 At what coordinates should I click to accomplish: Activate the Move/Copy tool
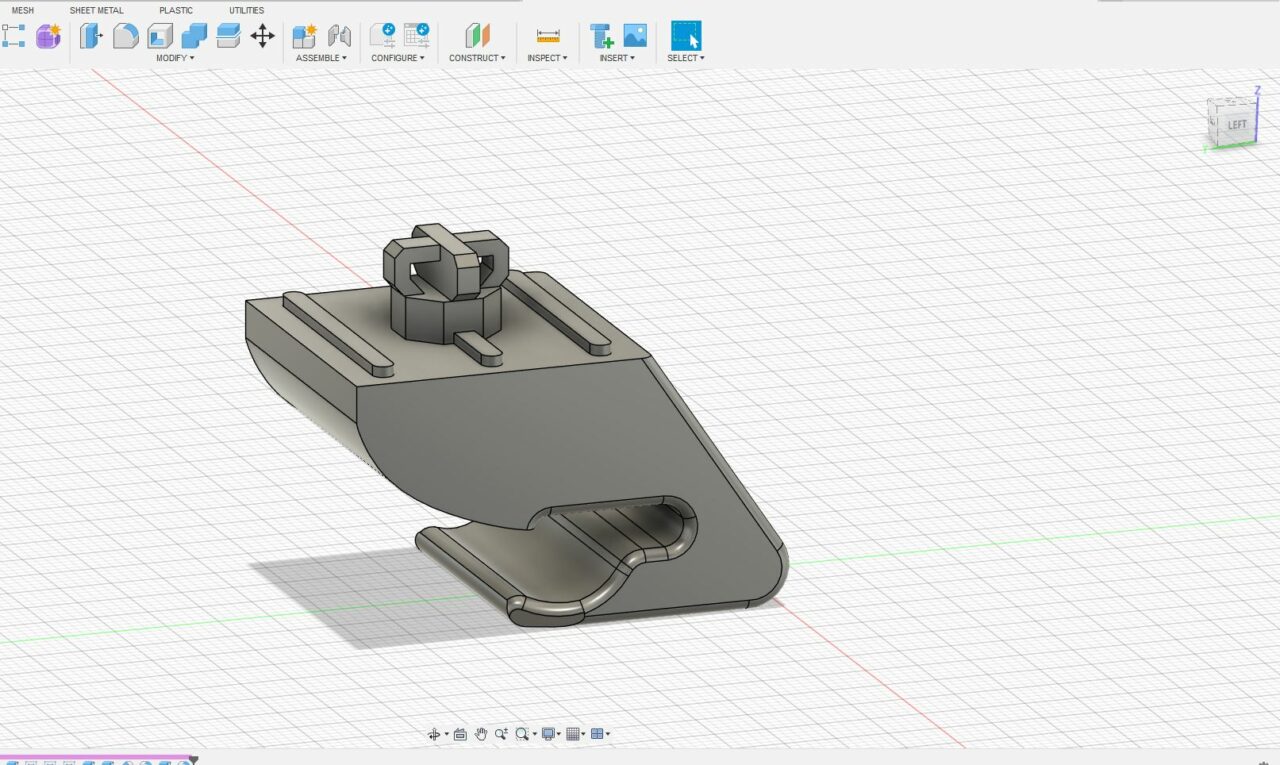click(262, 36)
